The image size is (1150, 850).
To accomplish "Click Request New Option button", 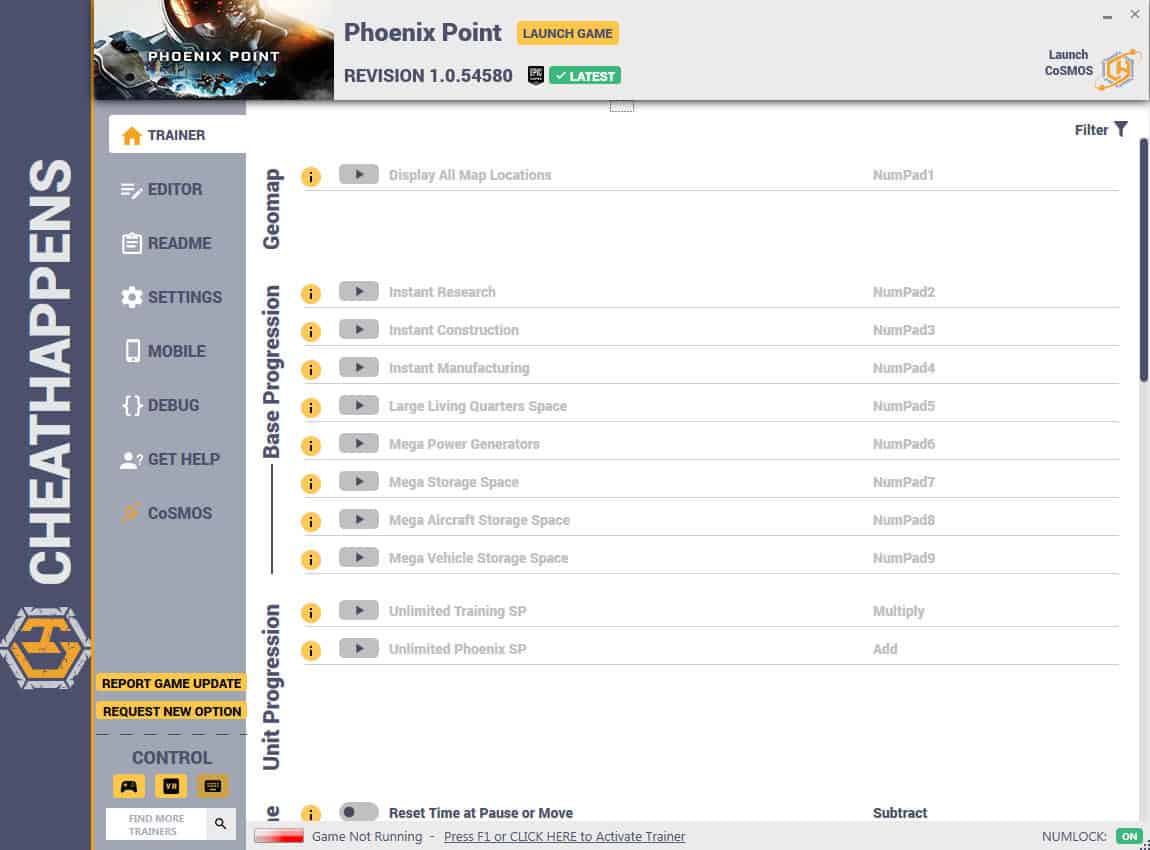I will (172, 711).
